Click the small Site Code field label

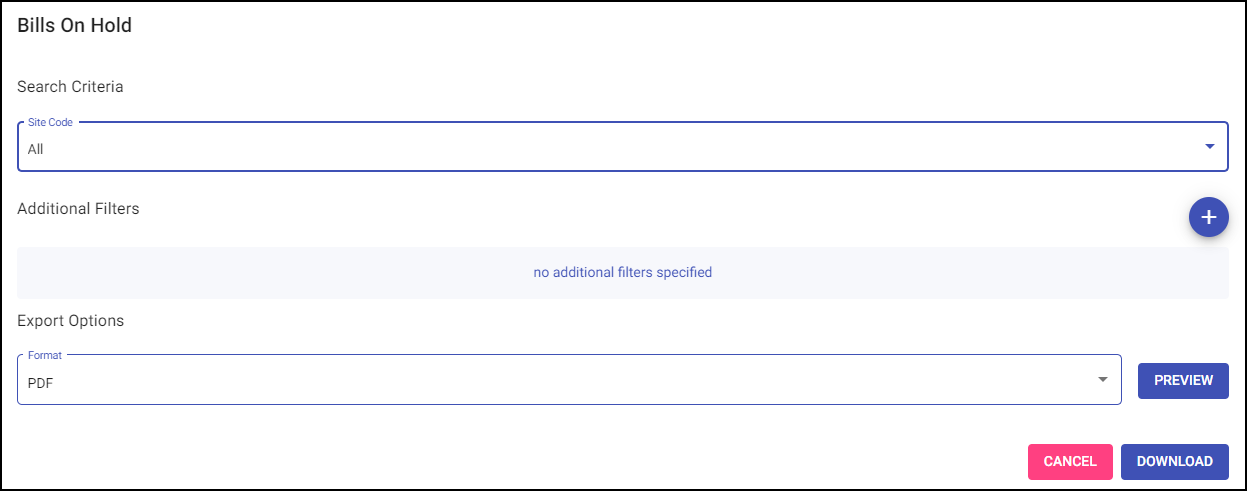50,122
